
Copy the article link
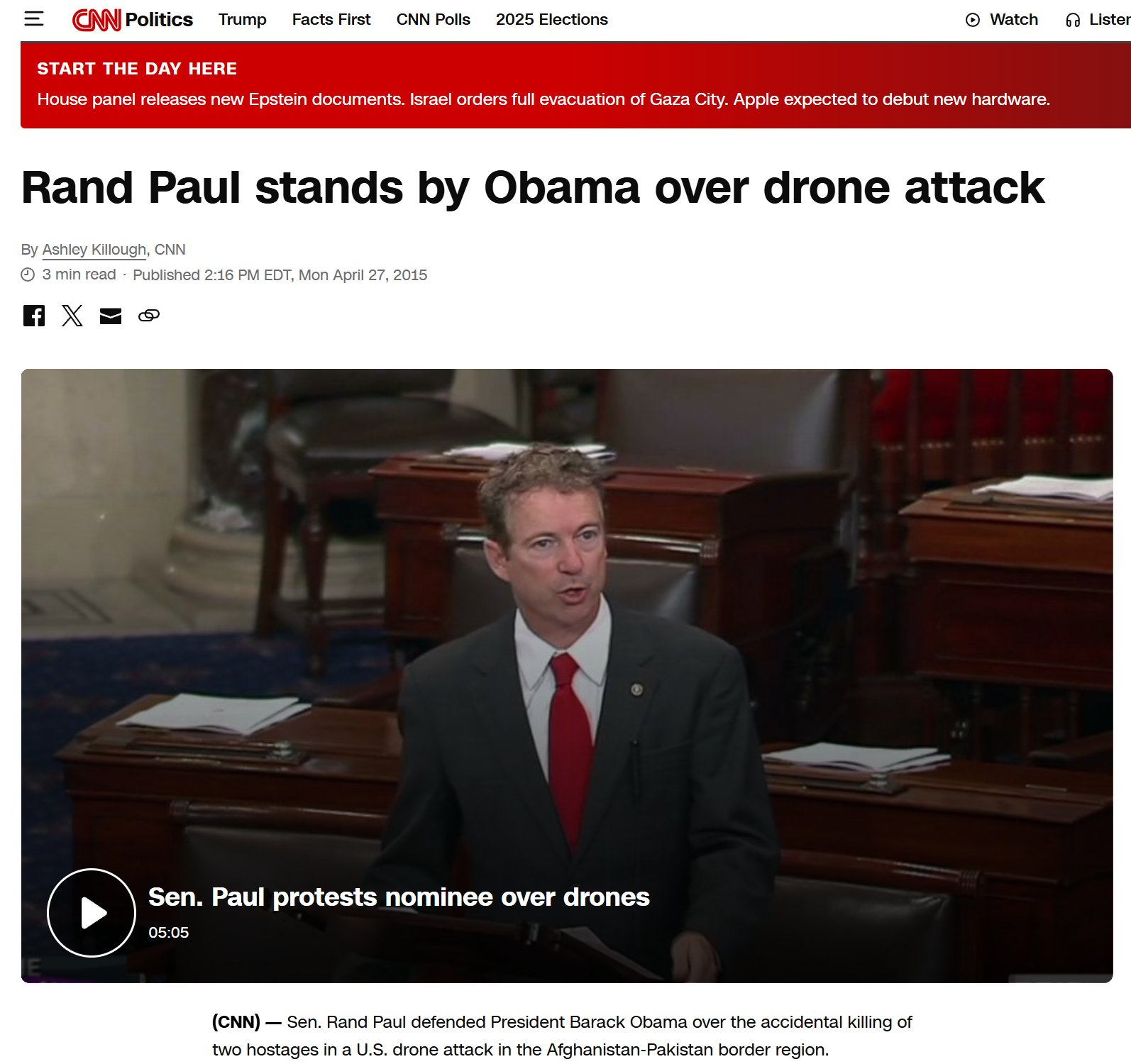[x=149, y=316]
